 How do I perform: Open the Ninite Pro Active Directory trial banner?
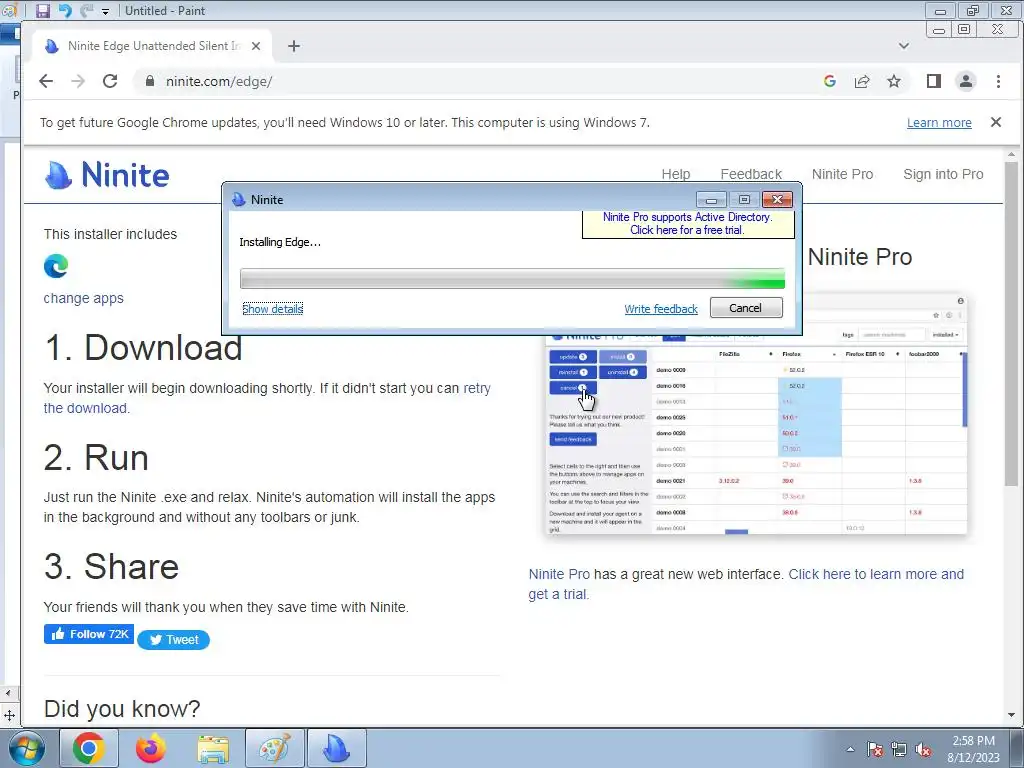click(688, 223)
